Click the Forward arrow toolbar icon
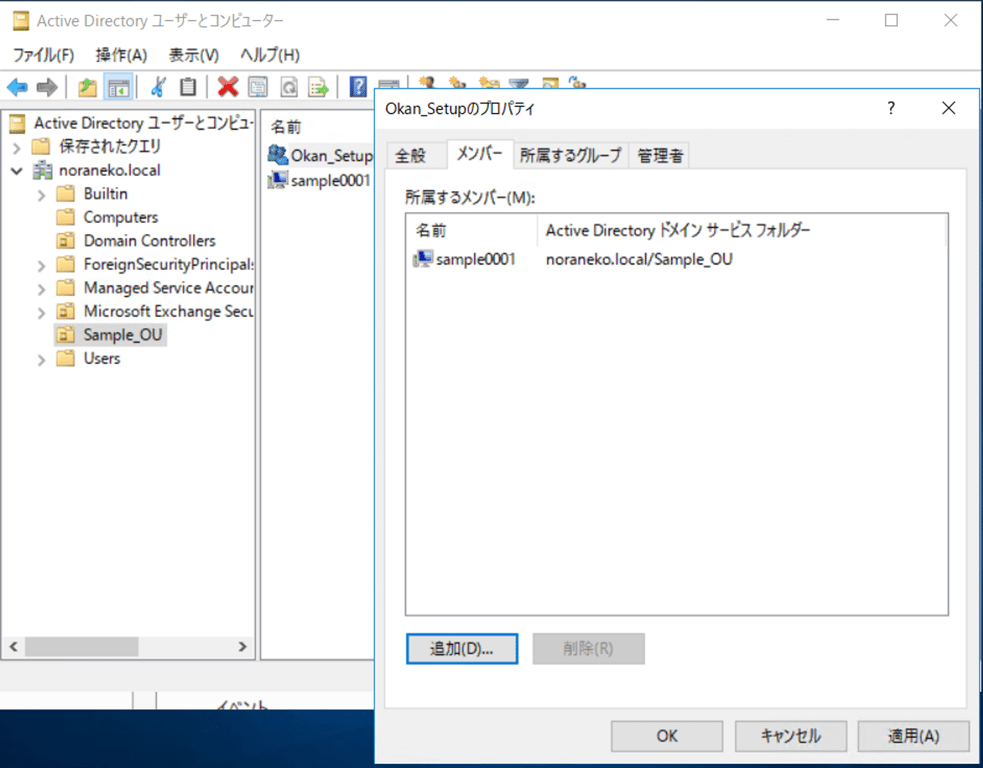983x768 pixels. [48, 87]
